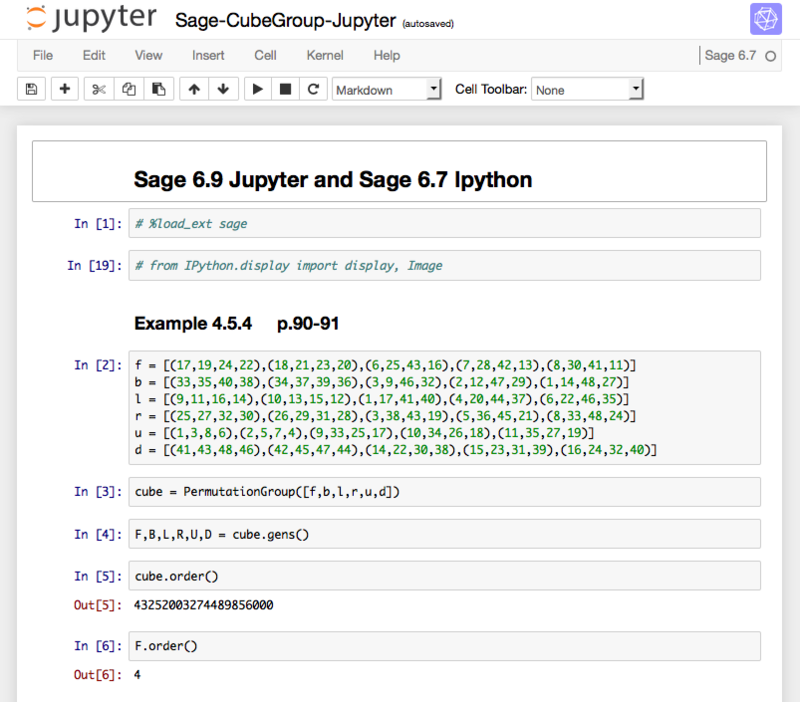Click the line defining d permutations

(x=395, y=450)
